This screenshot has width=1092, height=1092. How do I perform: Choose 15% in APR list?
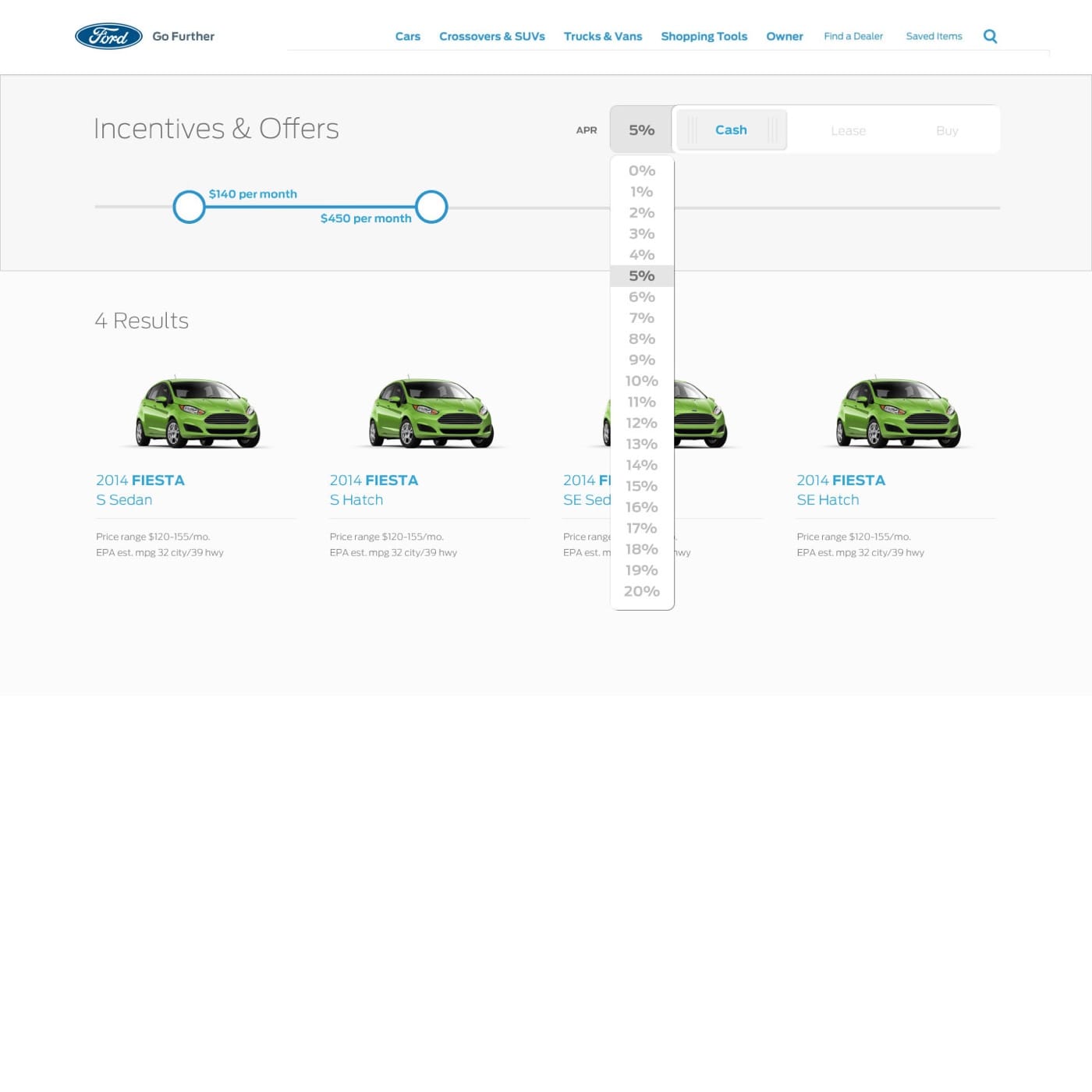point(642,486)
